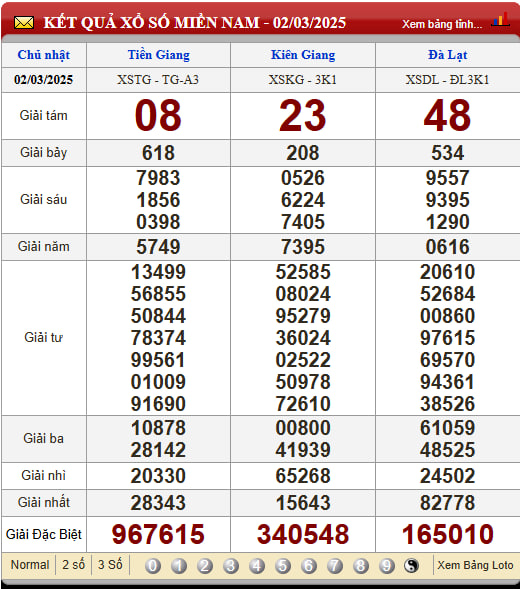The image size is (520, 589).
Task: Open the bar chart statistics icon
Action: 500,20
